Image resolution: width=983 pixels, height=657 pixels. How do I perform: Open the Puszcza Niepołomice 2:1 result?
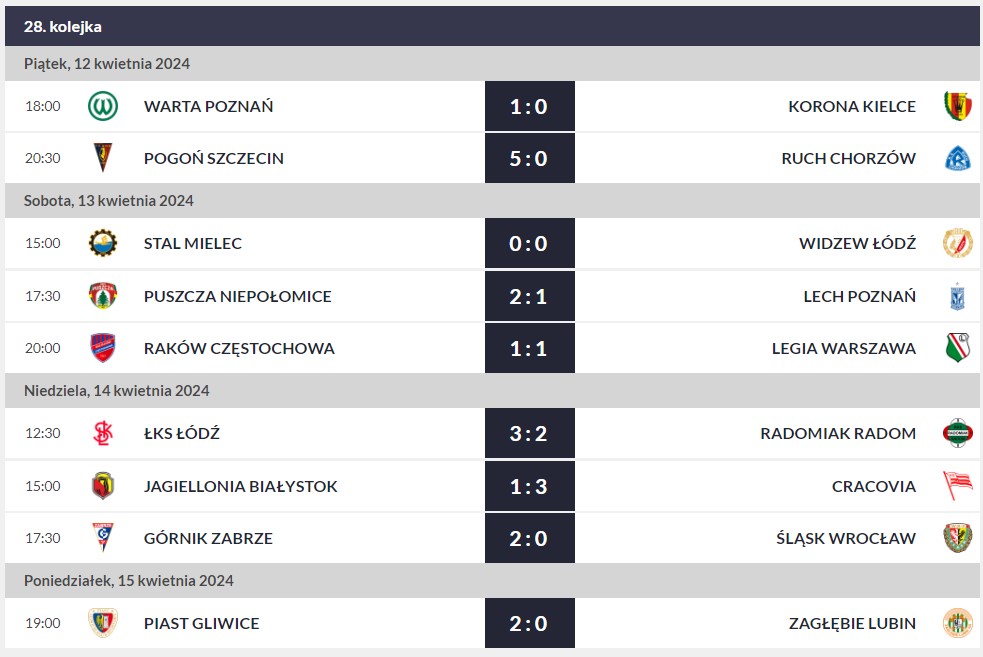[x=529, y=296]
